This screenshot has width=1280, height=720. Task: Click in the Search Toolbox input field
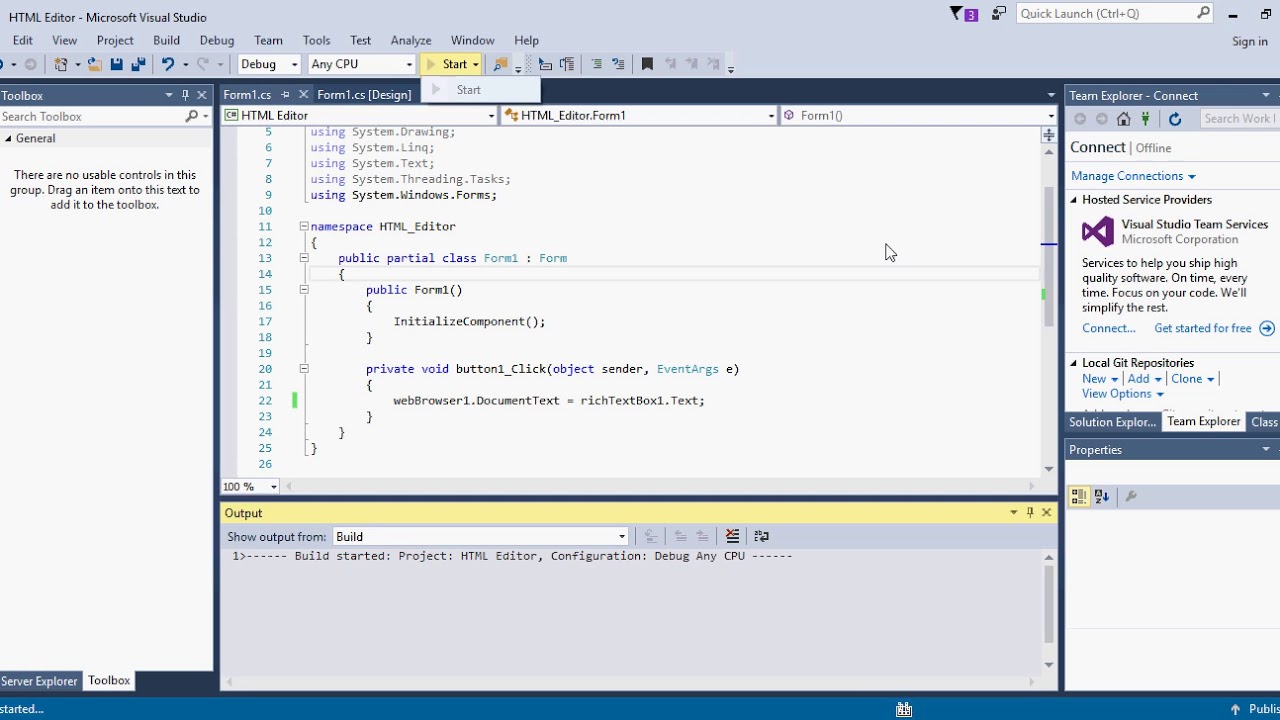[x=90, y=117]
